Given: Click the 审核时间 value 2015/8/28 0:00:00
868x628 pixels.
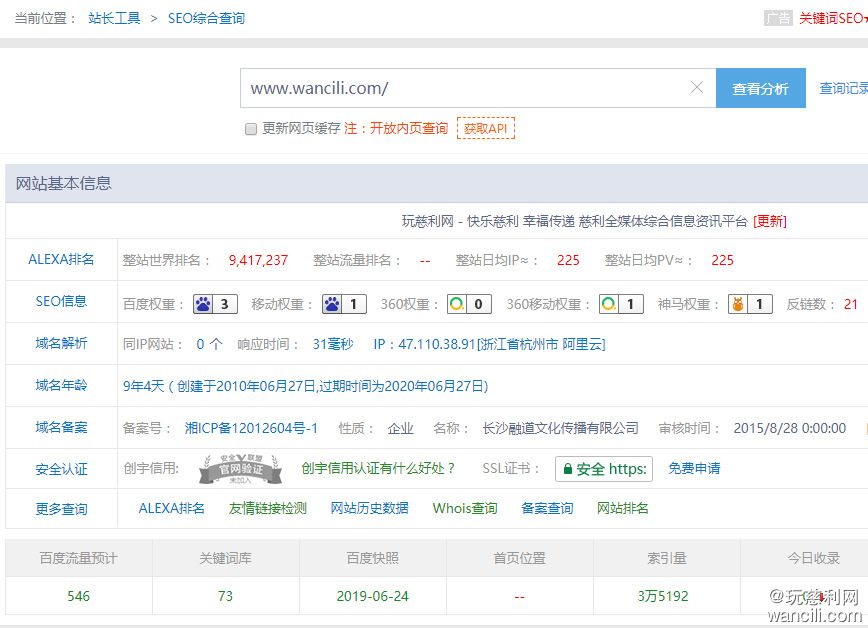Looking at the screenshot, I should 790,428.
